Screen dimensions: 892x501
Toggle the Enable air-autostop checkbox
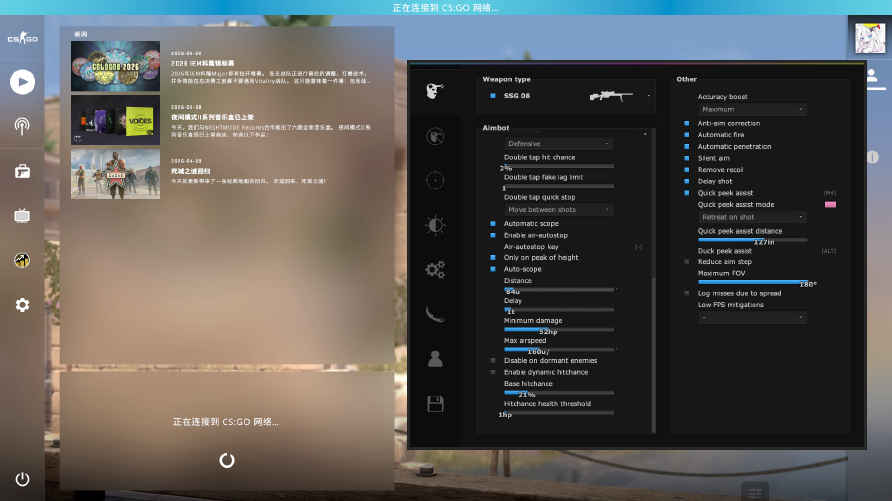[493, 235]
